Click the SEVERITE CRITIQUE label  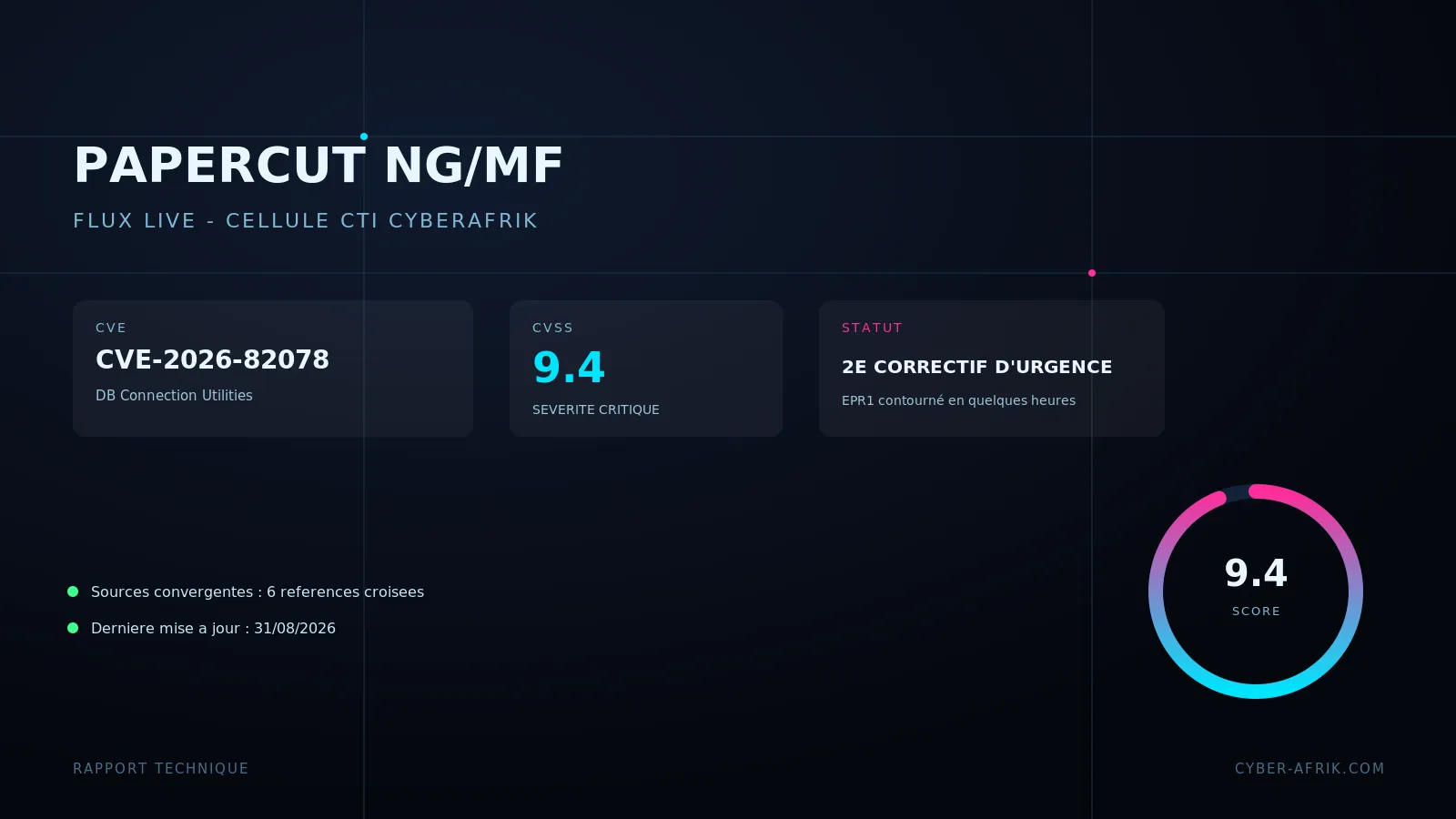(596, 409)
